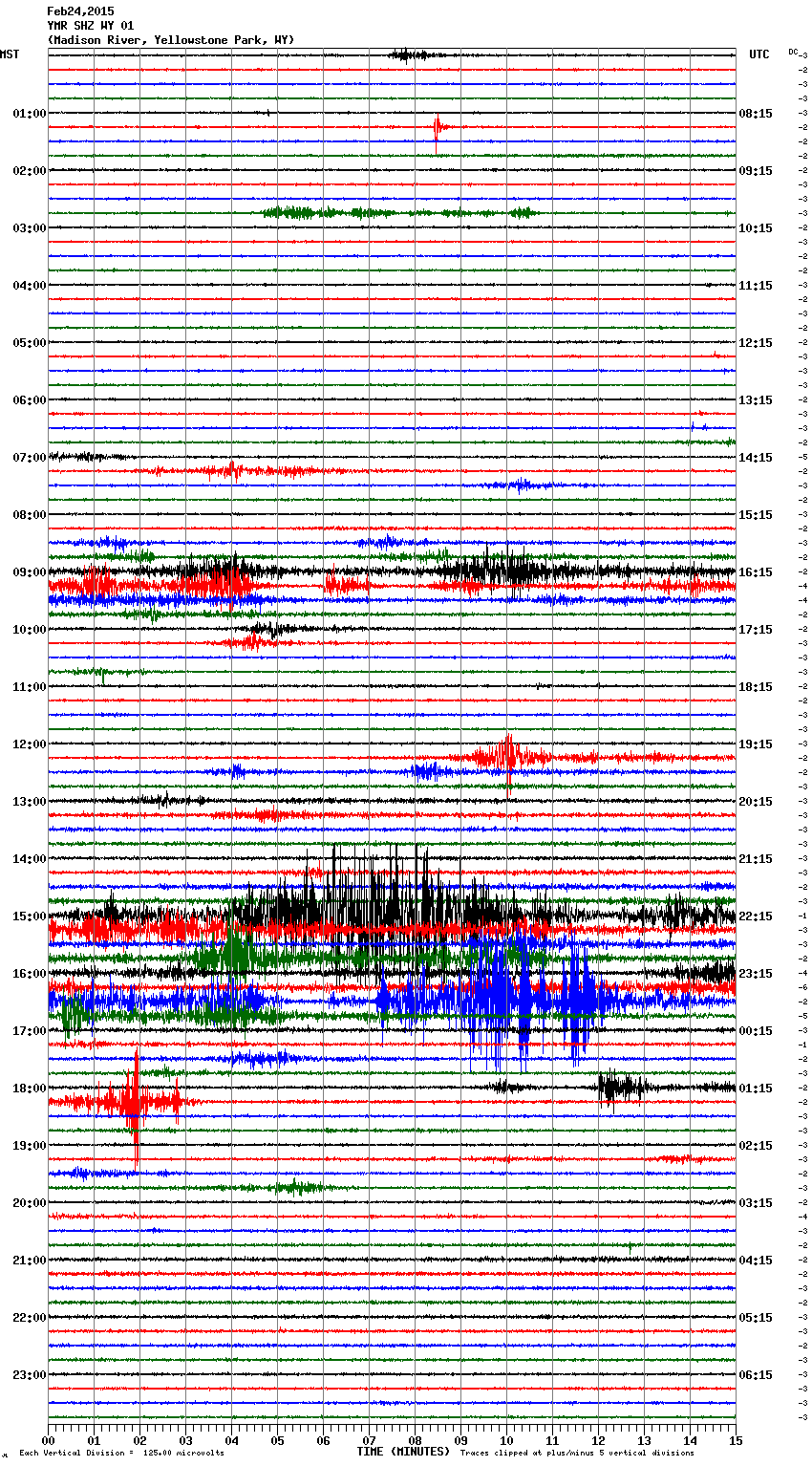Click the Feb24,2015 date header
The height and width of the screenshot is (1466, 812).
click(x=80, y=11)
